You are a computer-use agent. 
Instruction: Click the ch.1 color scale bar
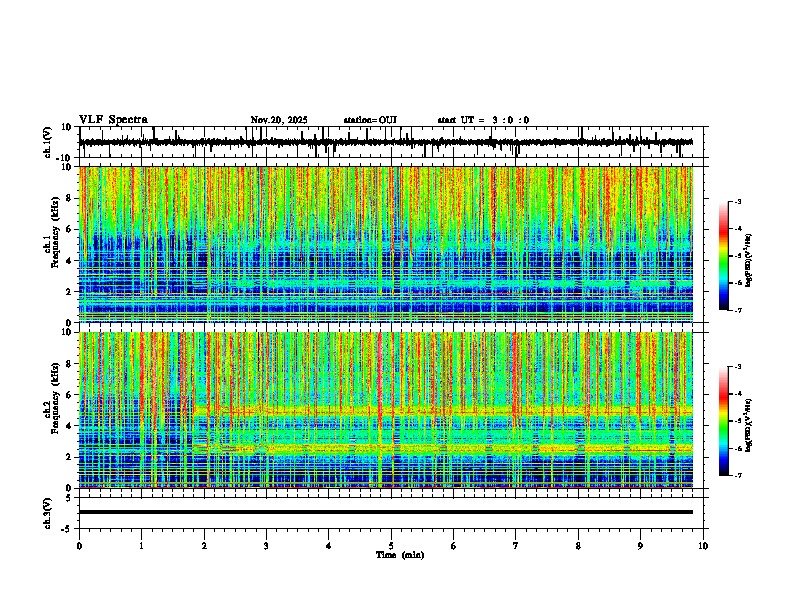[724, 256]
